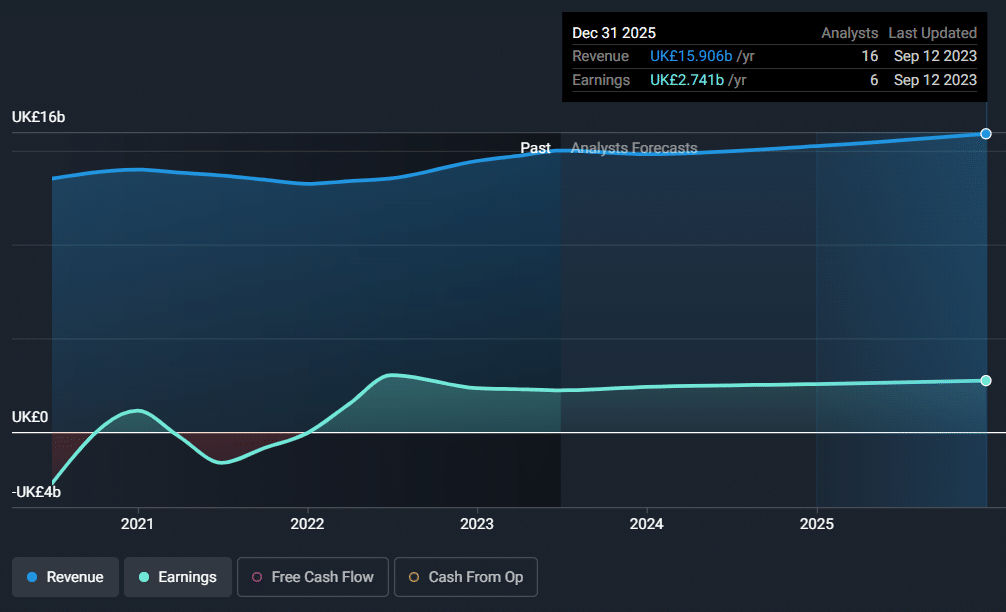Click the teal Earnings end data point
The width and height of the screenshot is (1006, 612).
(986, 380)
